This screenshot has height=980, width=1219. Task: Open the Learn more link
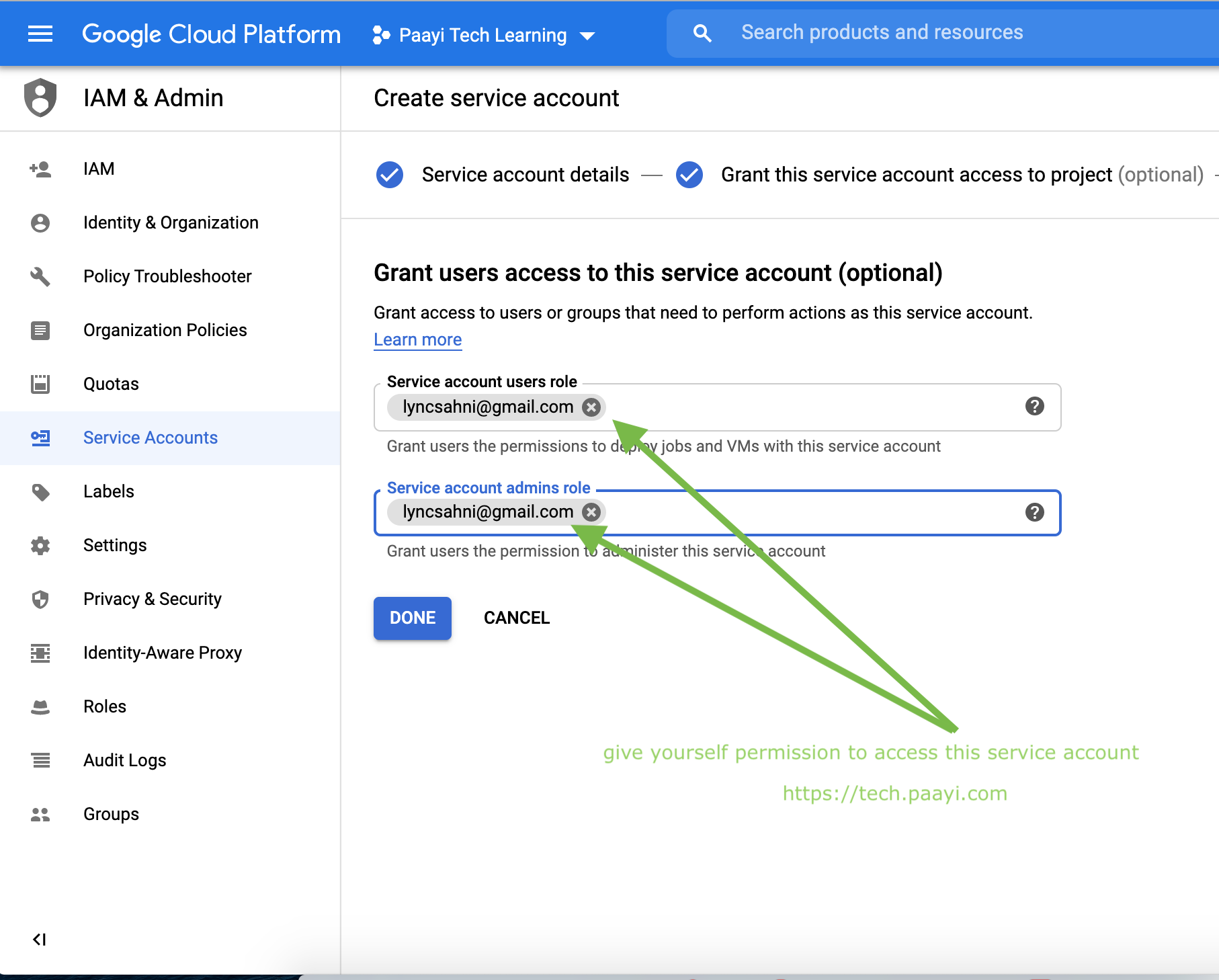point(418,340)
